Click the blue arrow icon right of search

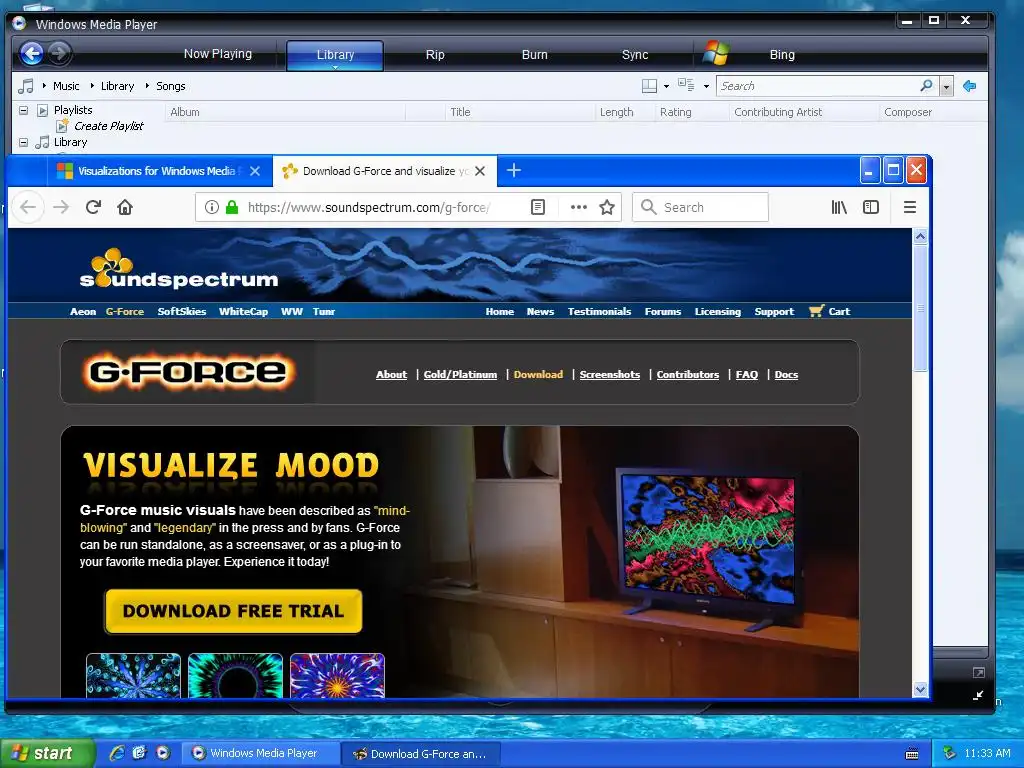point(970,86)
